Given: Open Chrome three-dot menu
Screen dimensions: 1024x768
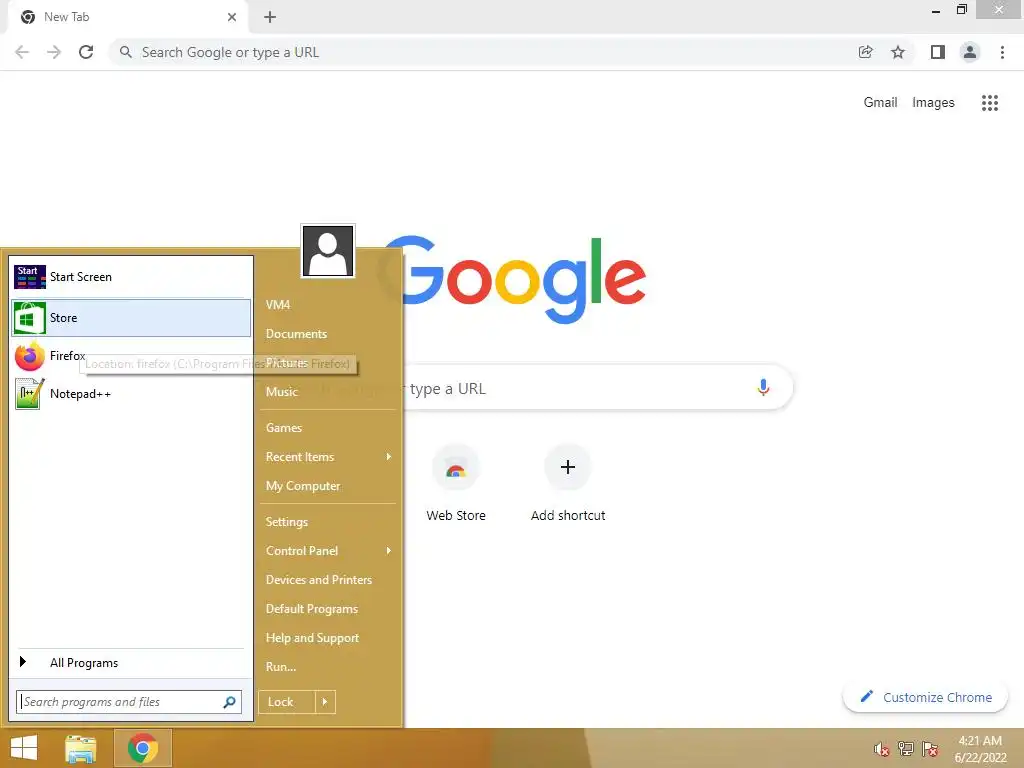Looking at the screenshot, I should coord(1002,52).
